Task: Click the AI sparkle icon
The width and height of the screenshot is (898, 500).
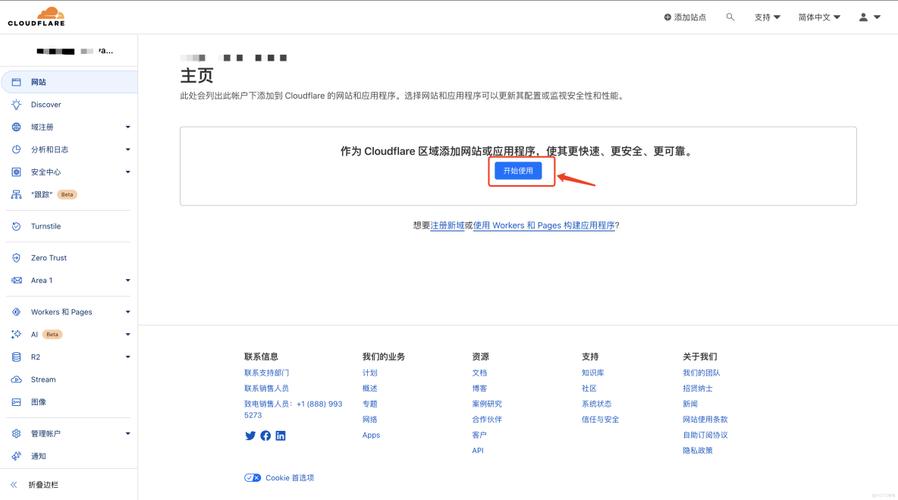Action: [17, 334]
